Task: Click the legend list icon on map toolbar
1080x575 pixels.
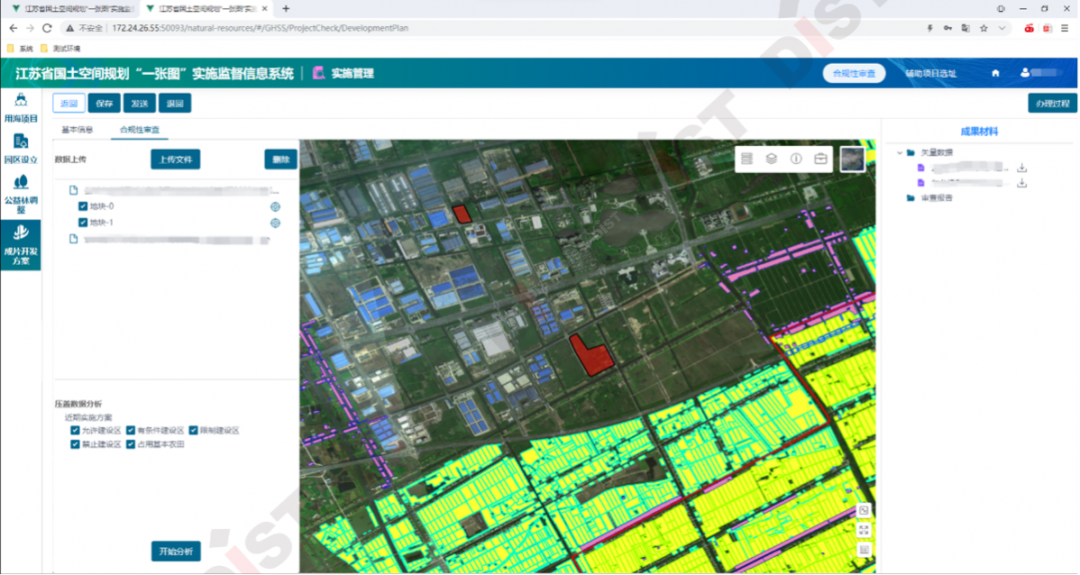Action: click(746, 159)
